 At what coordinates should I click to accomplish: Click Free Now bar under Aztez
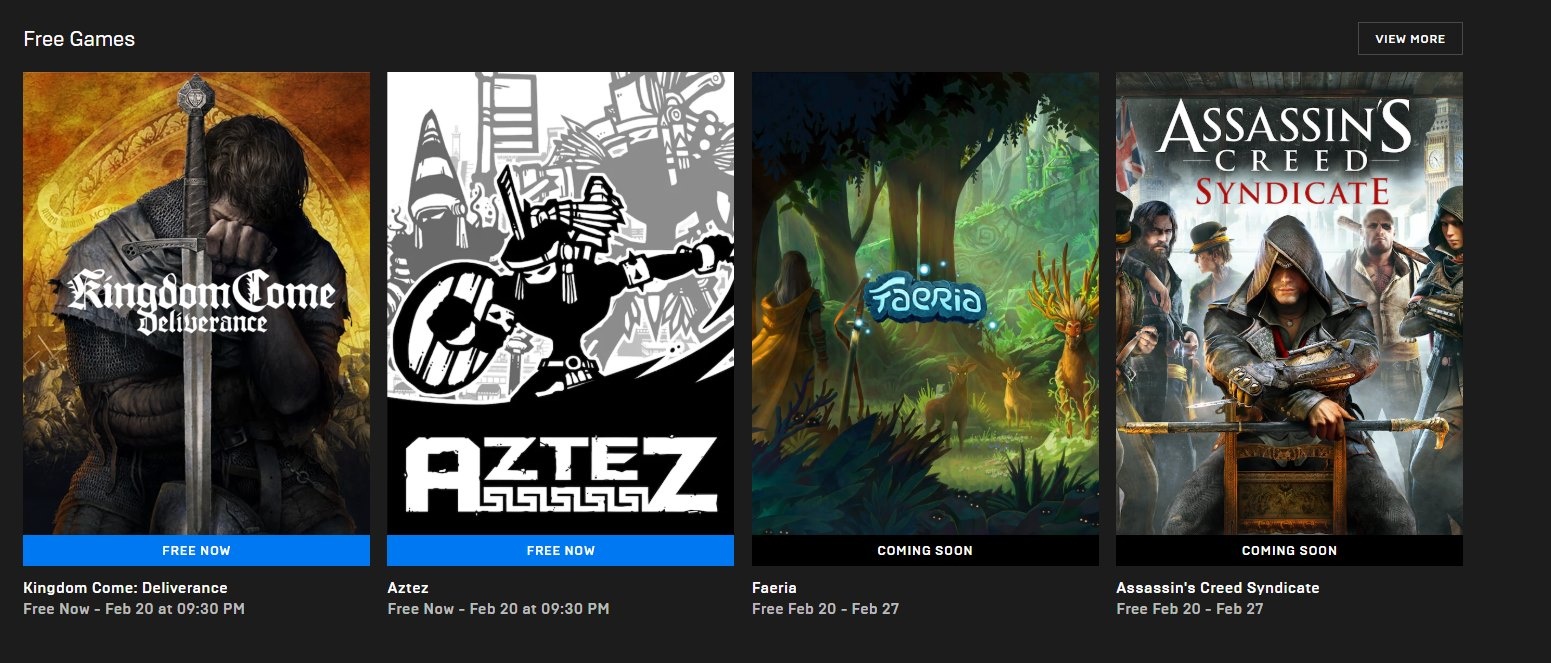[x=560, y=550]
